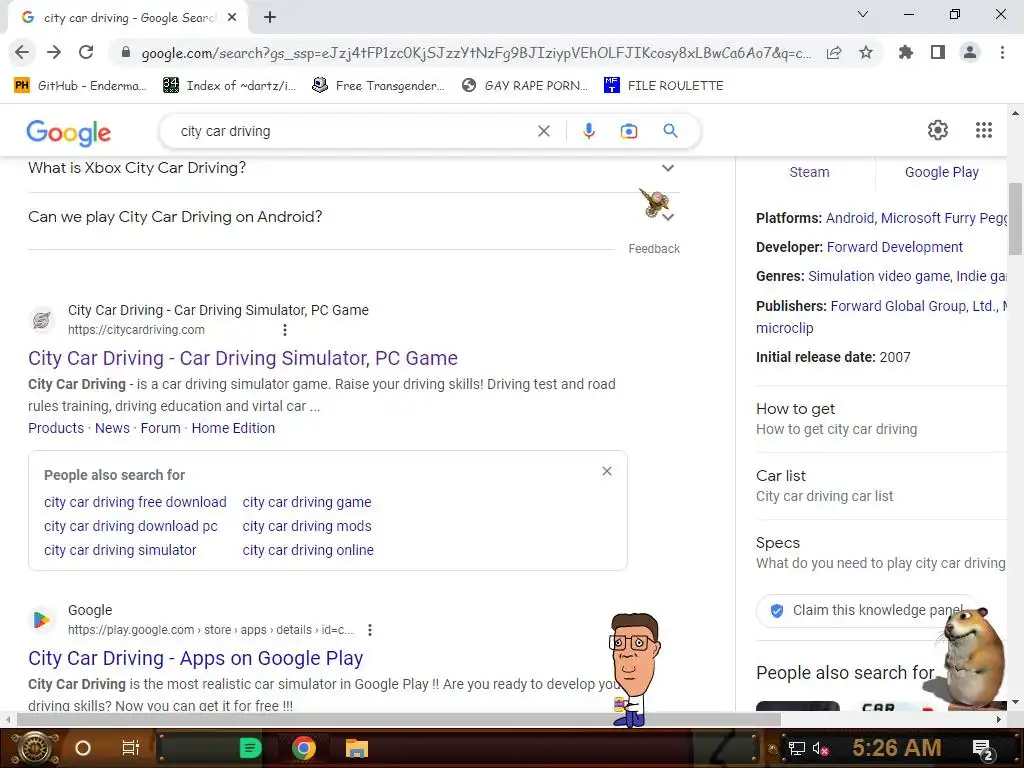The width and height of the screenshot is (1024, 768).
Task: Open microclip publisher link
Action: [x=784, y=328]
